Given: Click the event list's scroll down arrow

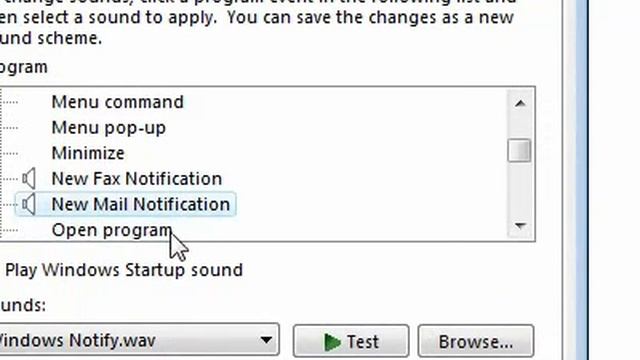Looking at the screenshot, I should tap(520, 225).
